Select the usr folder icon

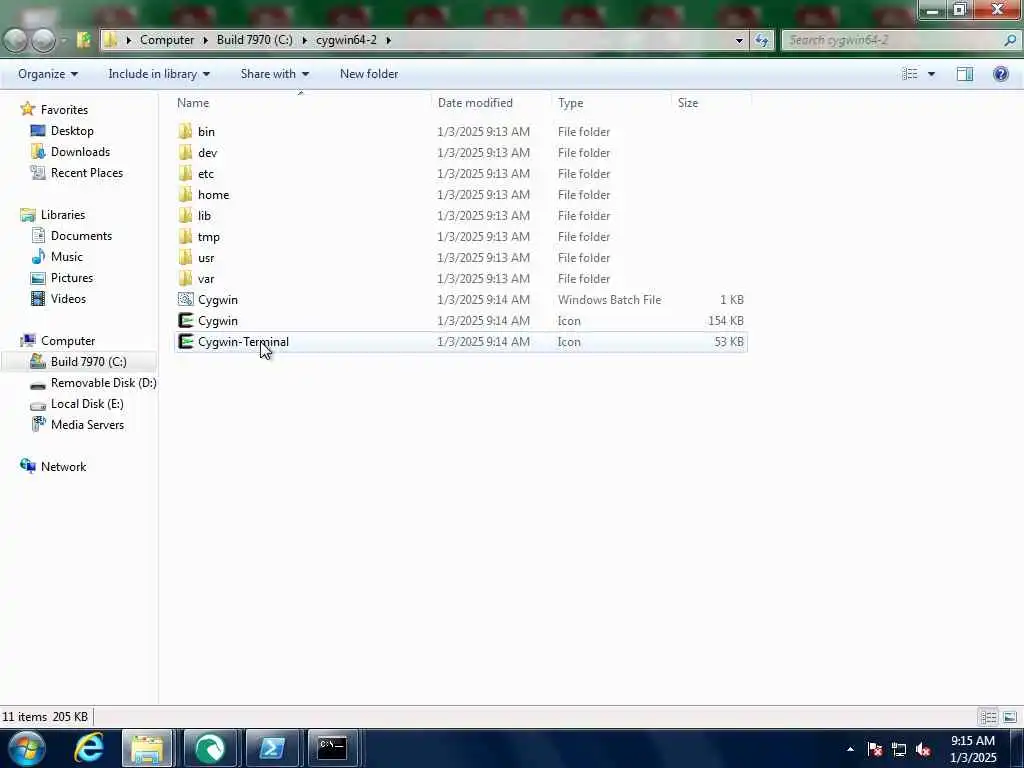(185, 257)
